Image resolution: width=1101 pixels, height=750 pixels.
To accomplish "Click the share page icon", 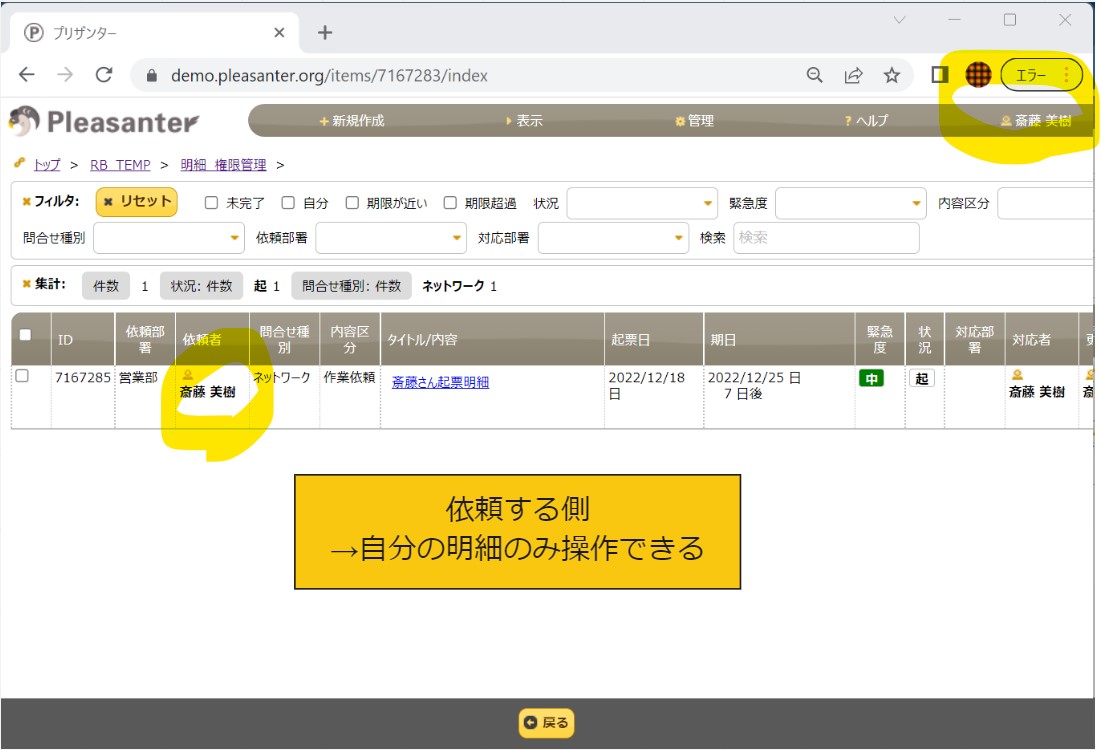I will (854, 75).
